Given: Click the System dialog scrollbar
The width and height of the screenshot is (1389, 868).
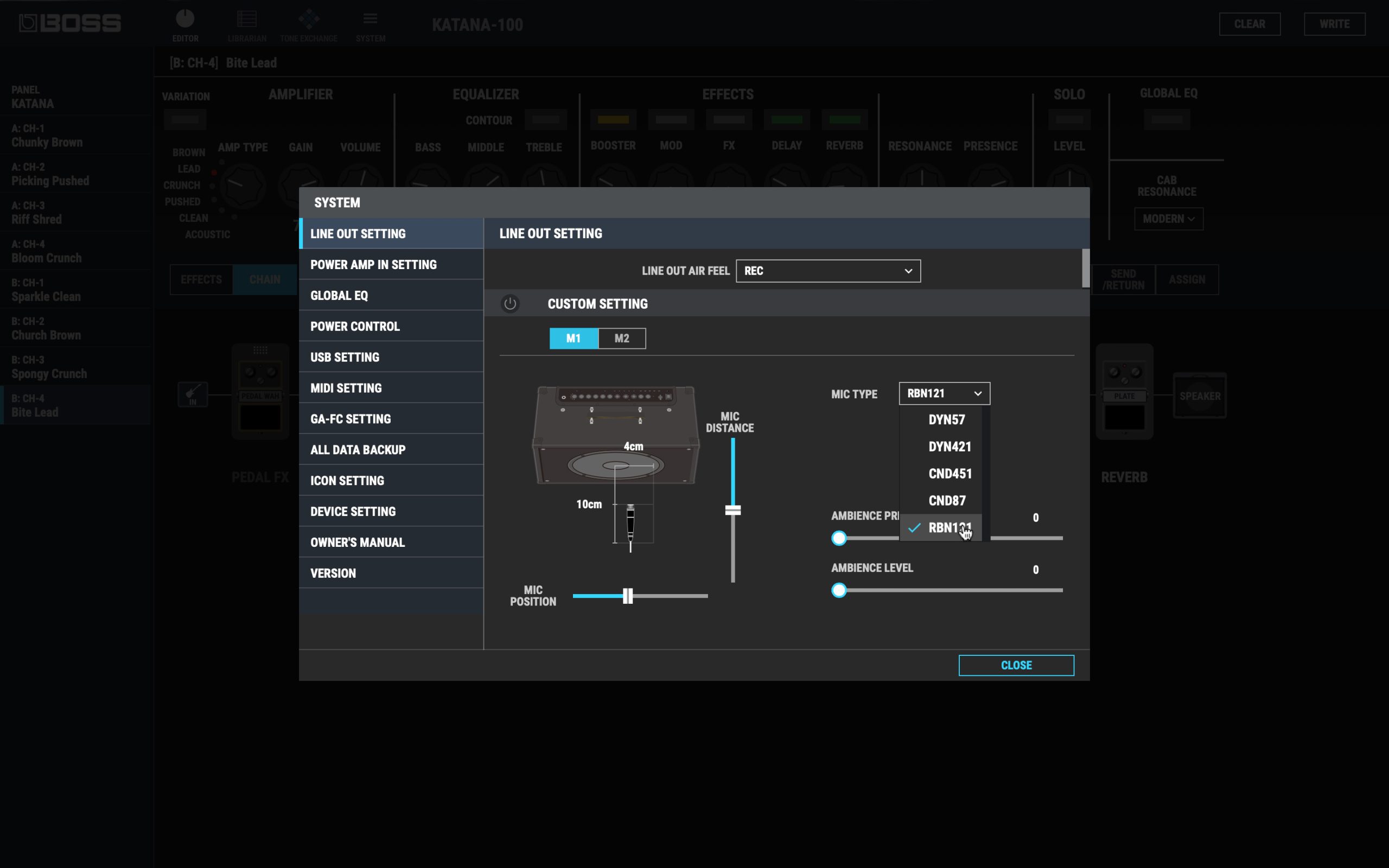Looking at the screenshot, I should tap(1085, 268).
